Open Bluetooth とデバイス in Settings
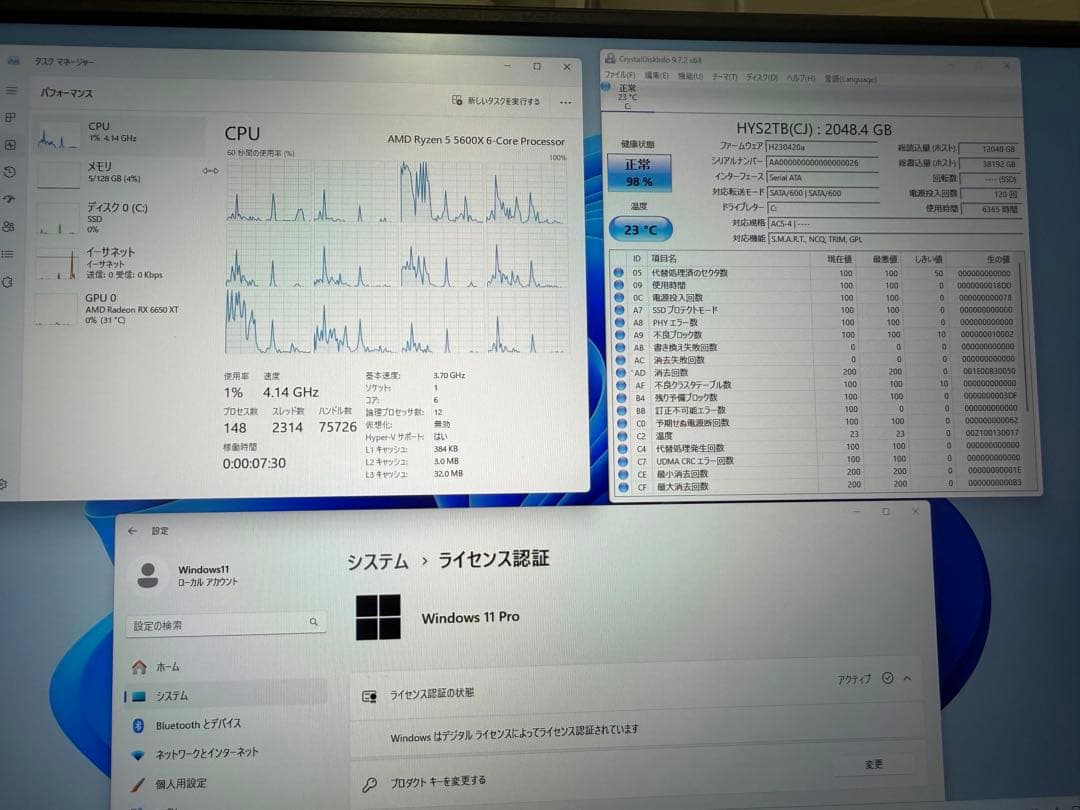The width and height of the screenshot is (1080, 810). point(225,725)
